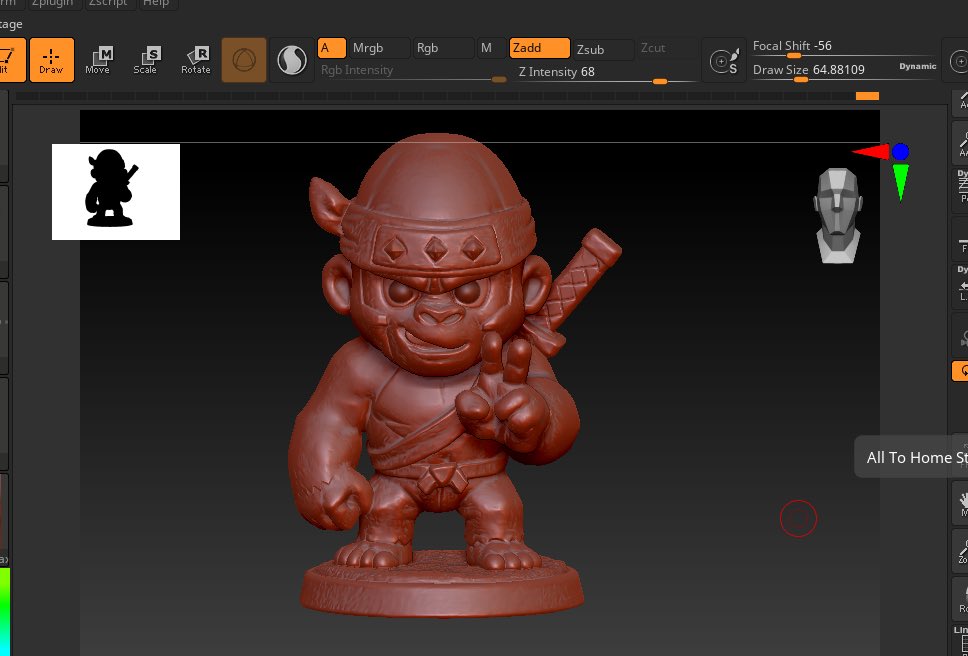The width and height of the screenshot is (968, 656).
Task: Click the ninja silhouette thumbnail
Action: pos(115,191)
